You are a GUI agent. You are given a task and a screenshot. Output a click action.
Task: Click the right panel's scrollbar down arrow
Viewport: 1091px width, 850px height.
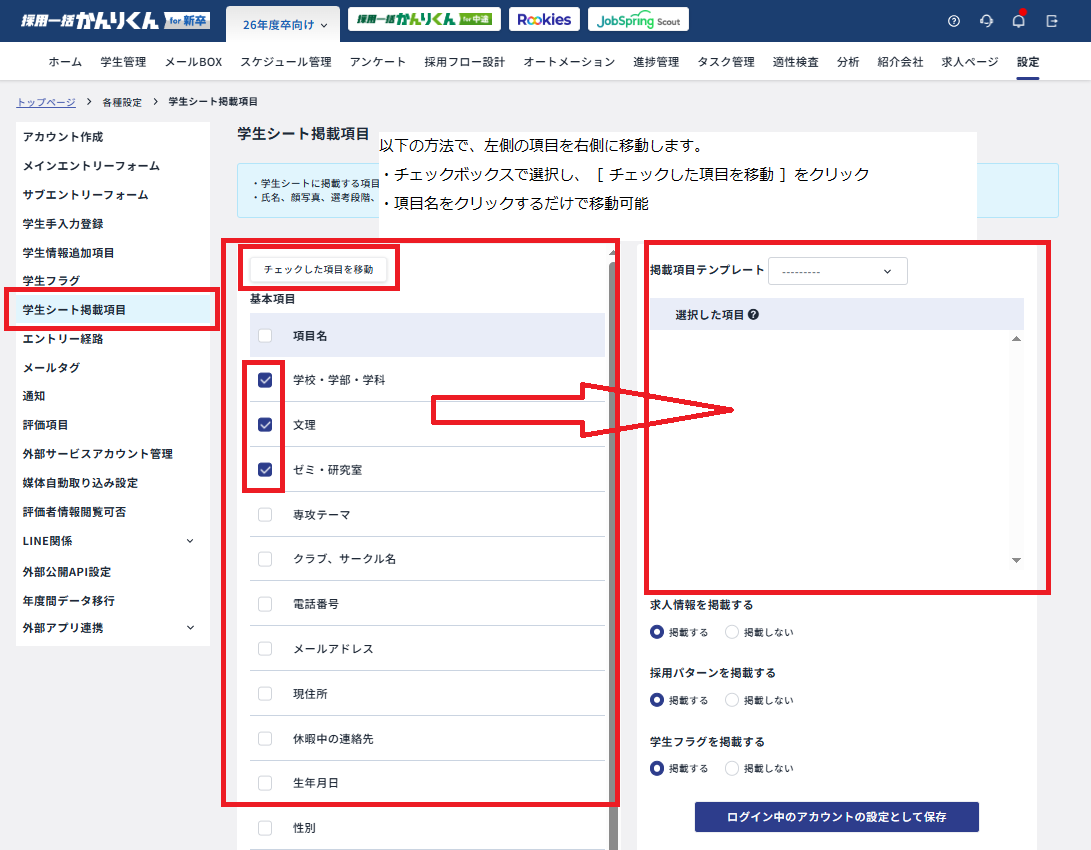tap(1016, 561)
